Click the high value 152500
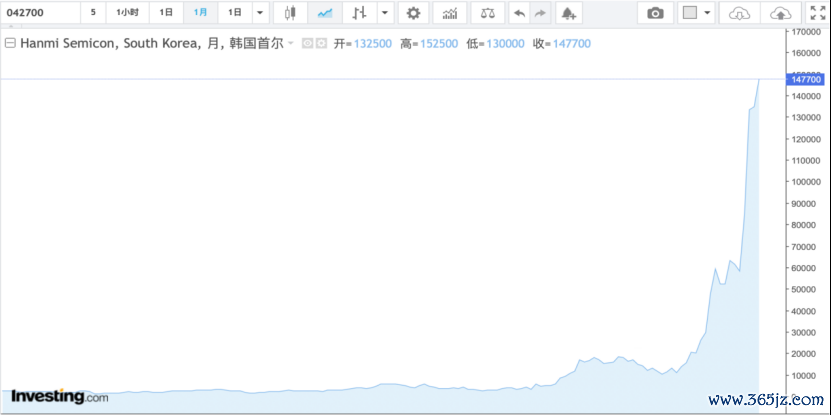The height and width of the screenshot is (415, 831). pos(439,44)
